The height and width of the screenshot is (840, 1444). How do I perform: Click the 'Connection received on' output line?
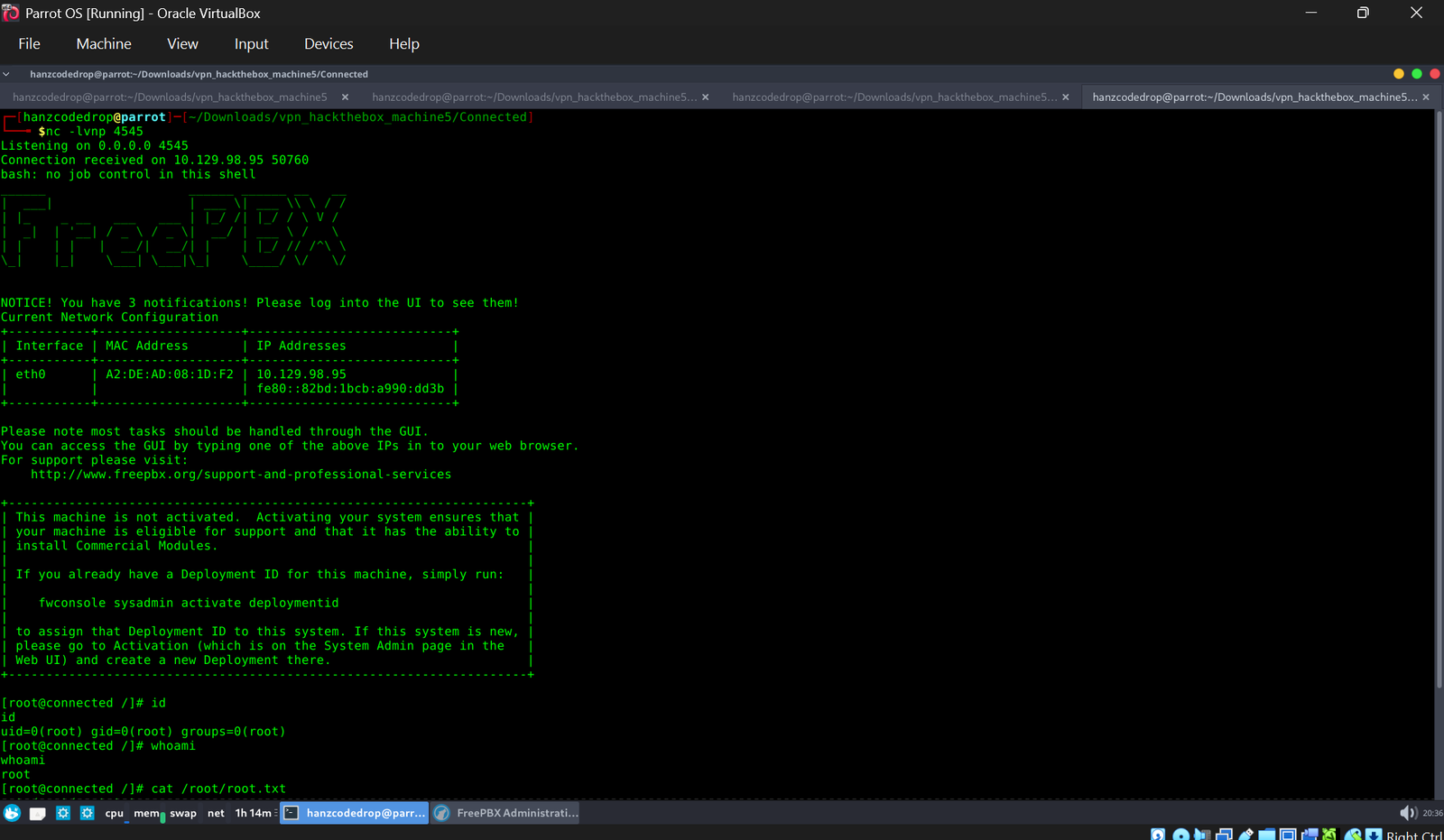(x=155, y=160)
